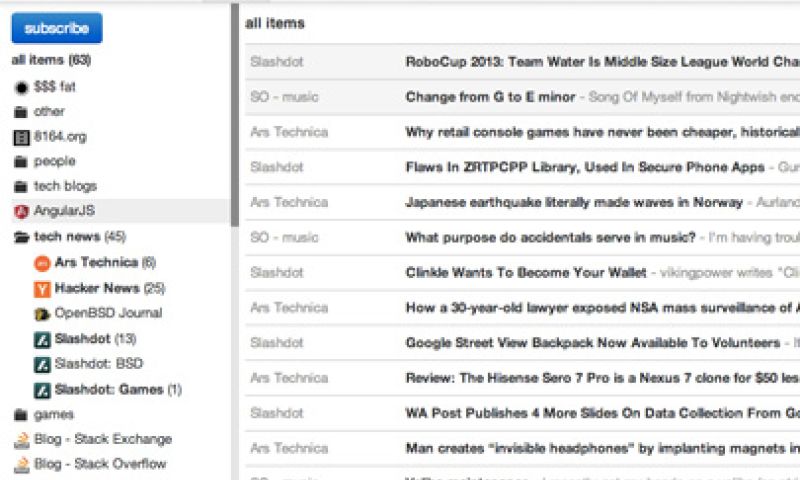Open the tech blogs folder icon
The width and height of the screenshot is (800, 480).
point(20,187)
